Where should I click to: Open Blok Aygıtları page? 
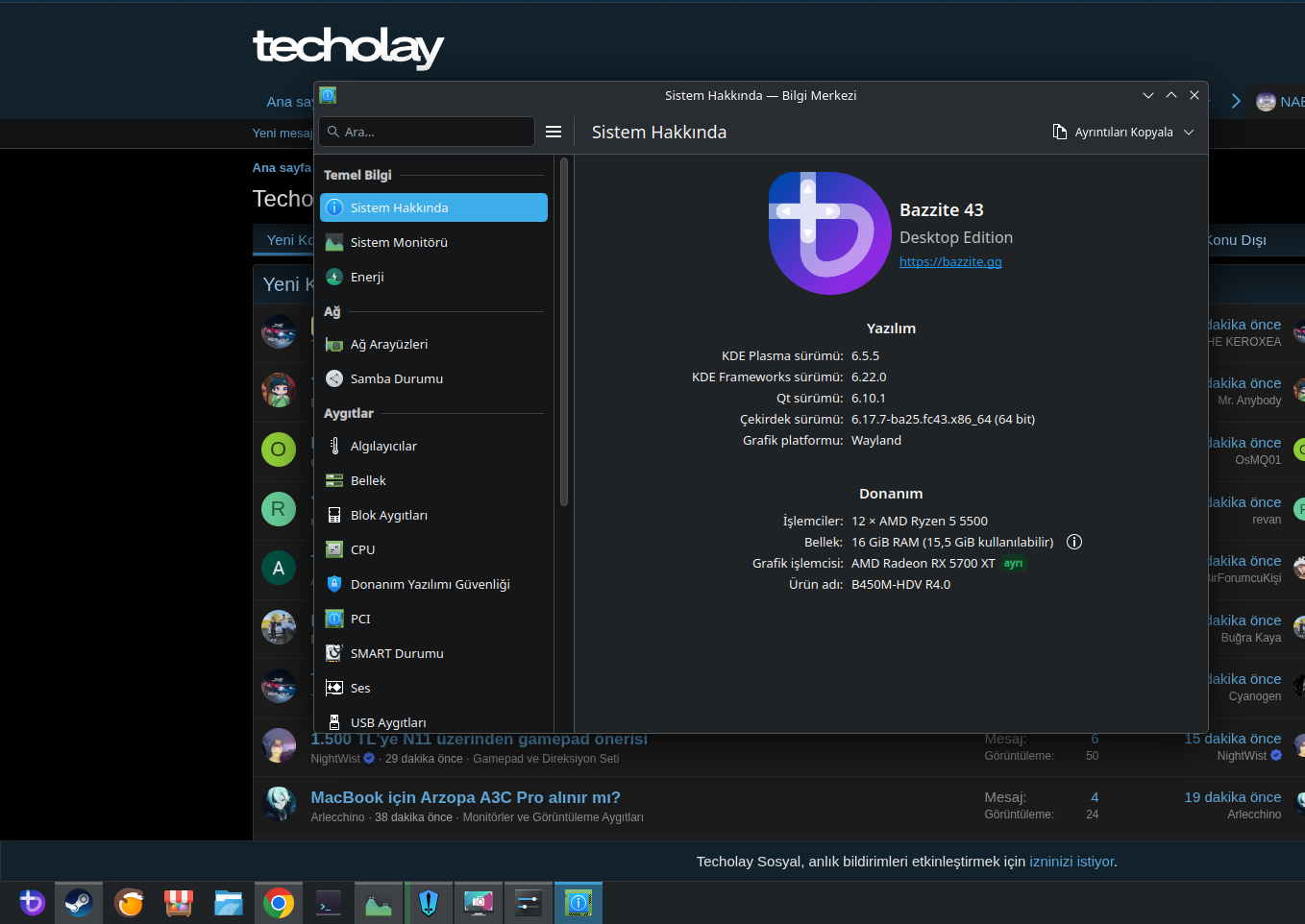(x=434, y=515)
